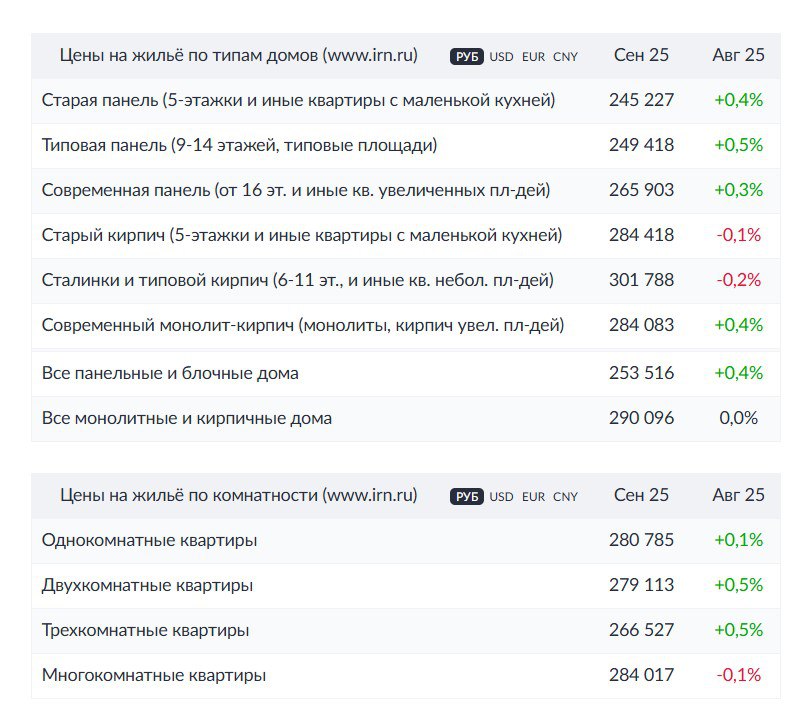The width and height of the screenshot is (812, 720).
Task: Switch room count table to USD
Action: [502, 497]
